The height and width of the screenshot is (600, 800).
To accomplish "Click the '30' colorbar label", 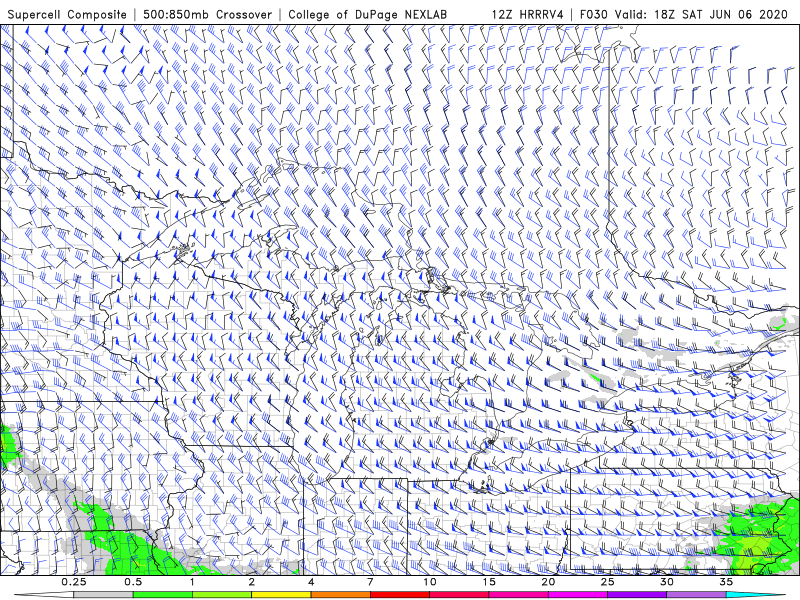I will [667, 582].
